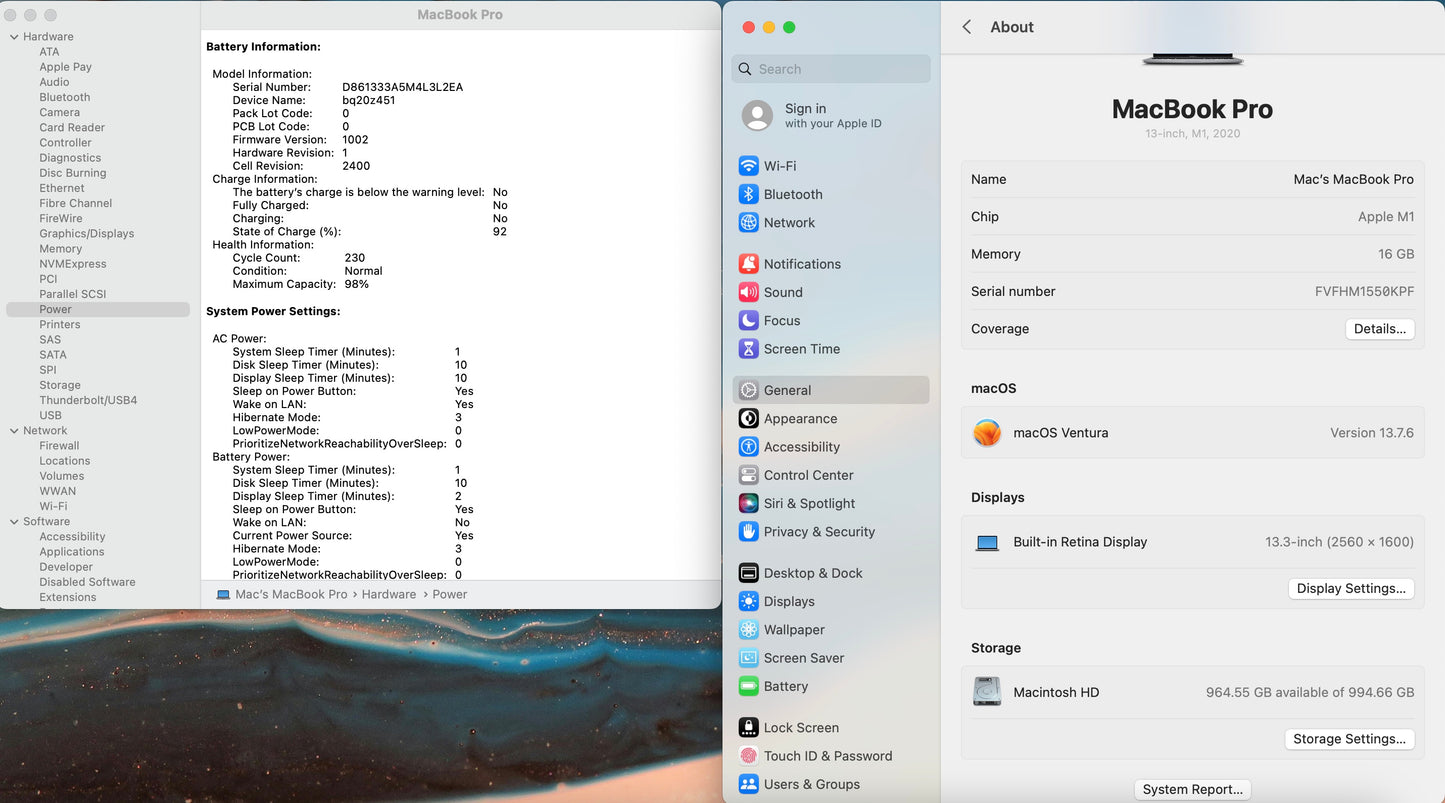The image size is (1445, 803).
Task: Click the Siri & Spotlight icon
Action: point(748,504)
